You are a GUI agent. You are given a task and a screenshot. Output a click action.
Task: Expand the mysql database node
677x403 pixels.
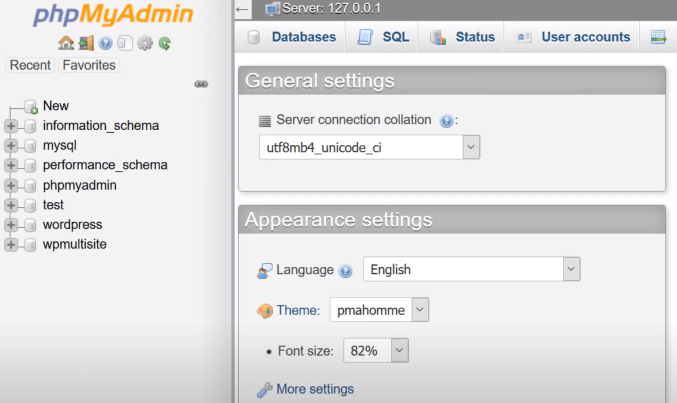(x=11, y=146)
